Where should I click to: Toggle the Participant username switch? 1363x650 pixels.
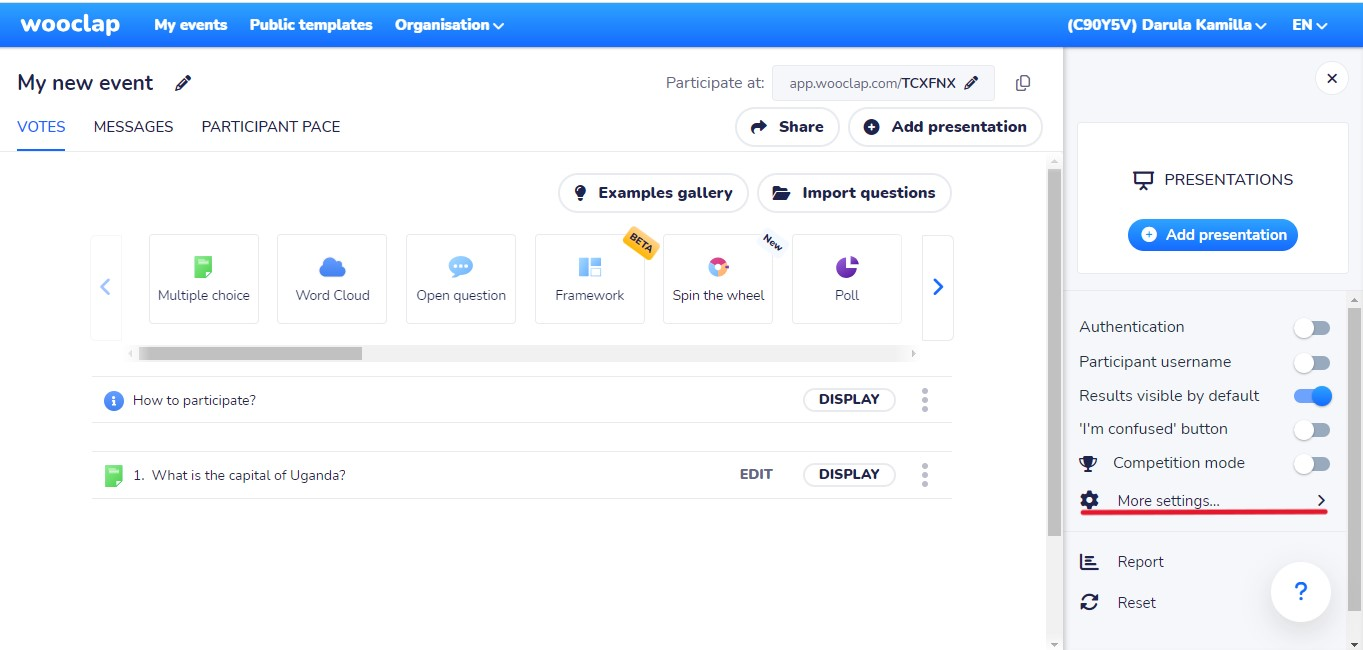click(x=1312, y=362)
